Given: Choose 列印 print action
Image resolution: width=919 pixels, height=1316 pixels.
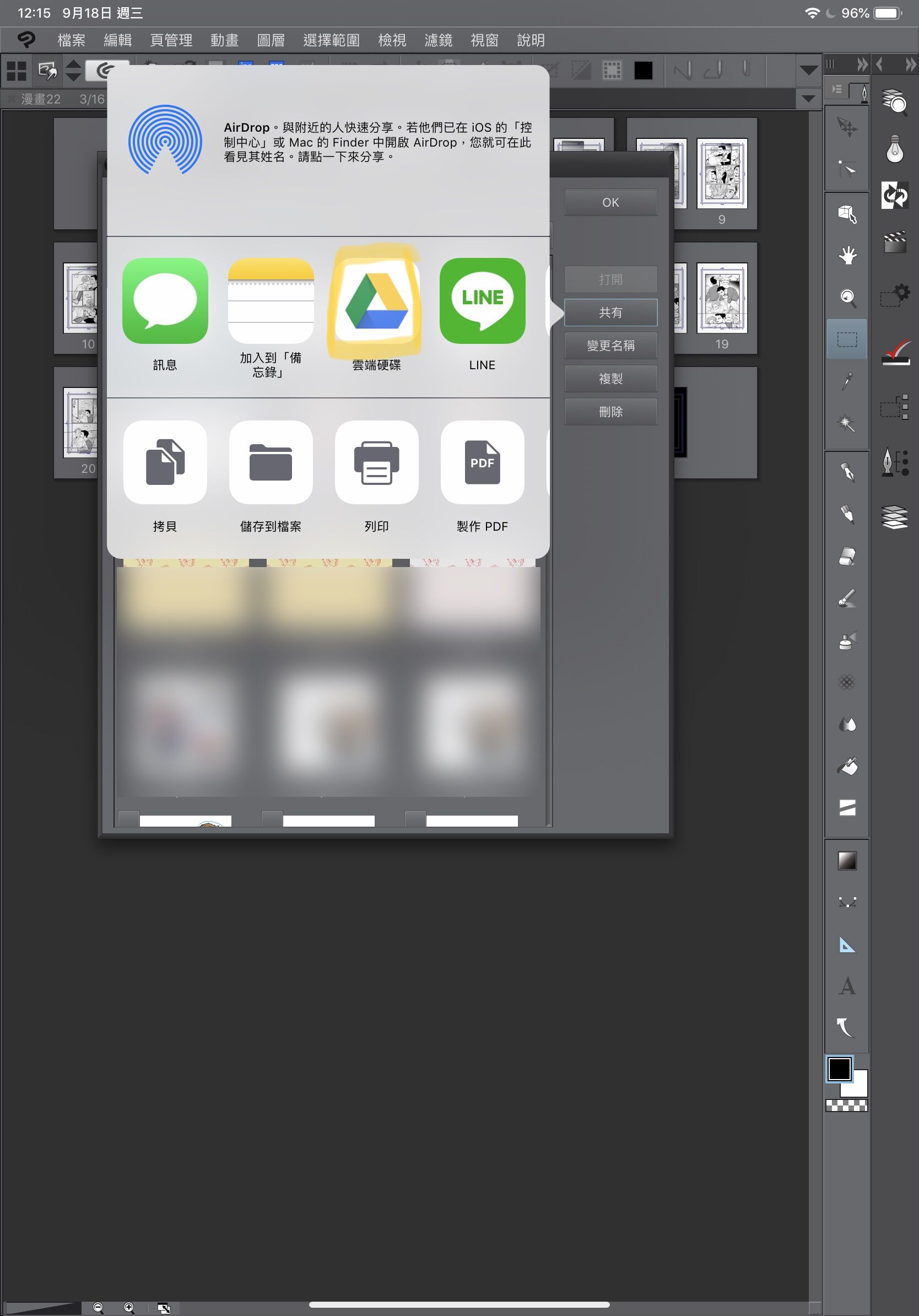Looking at the screenshot, I should 376,462.
